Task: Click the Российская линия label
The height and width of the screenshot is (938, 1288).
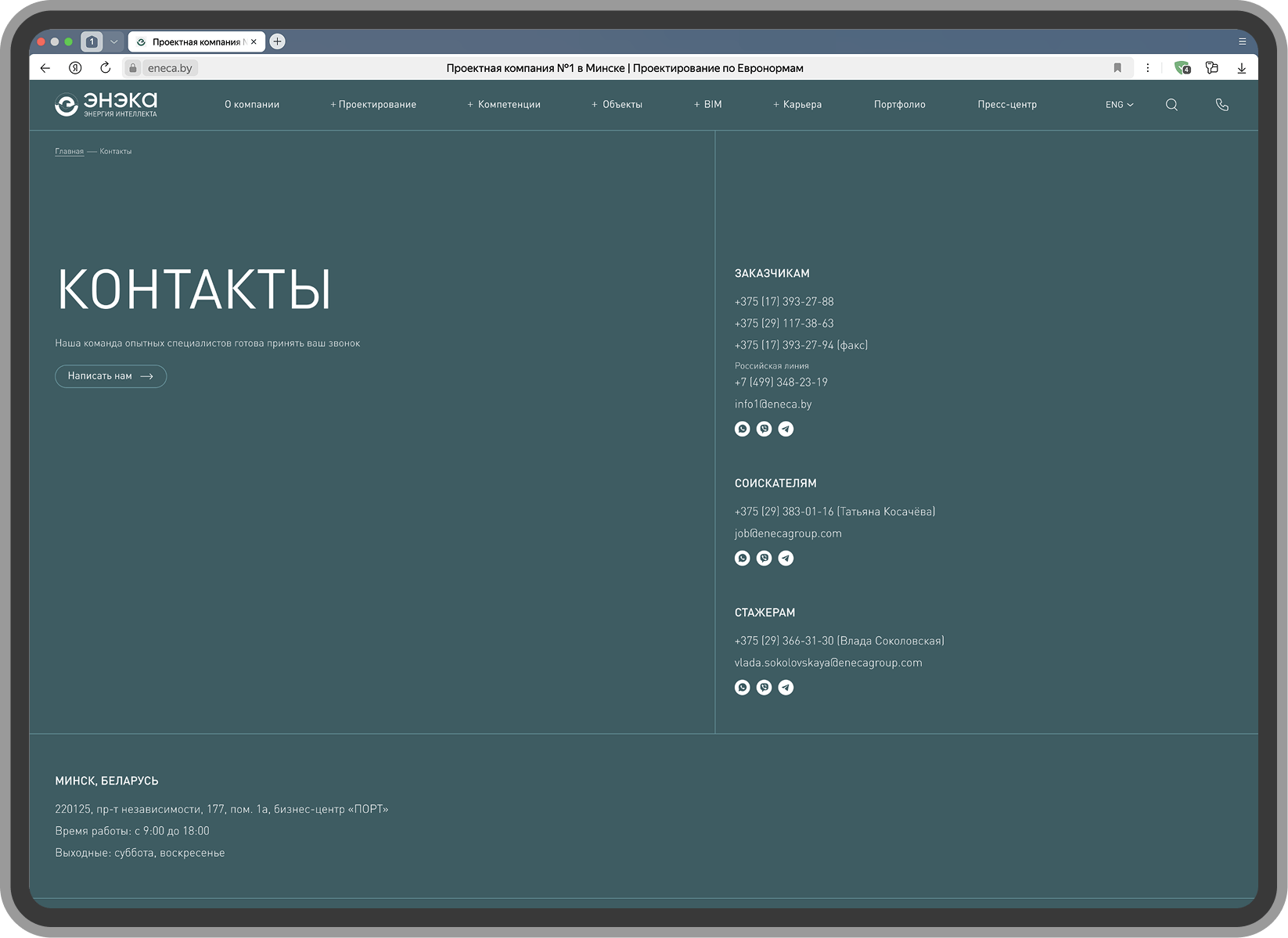Action: click(x=772, y=366)
